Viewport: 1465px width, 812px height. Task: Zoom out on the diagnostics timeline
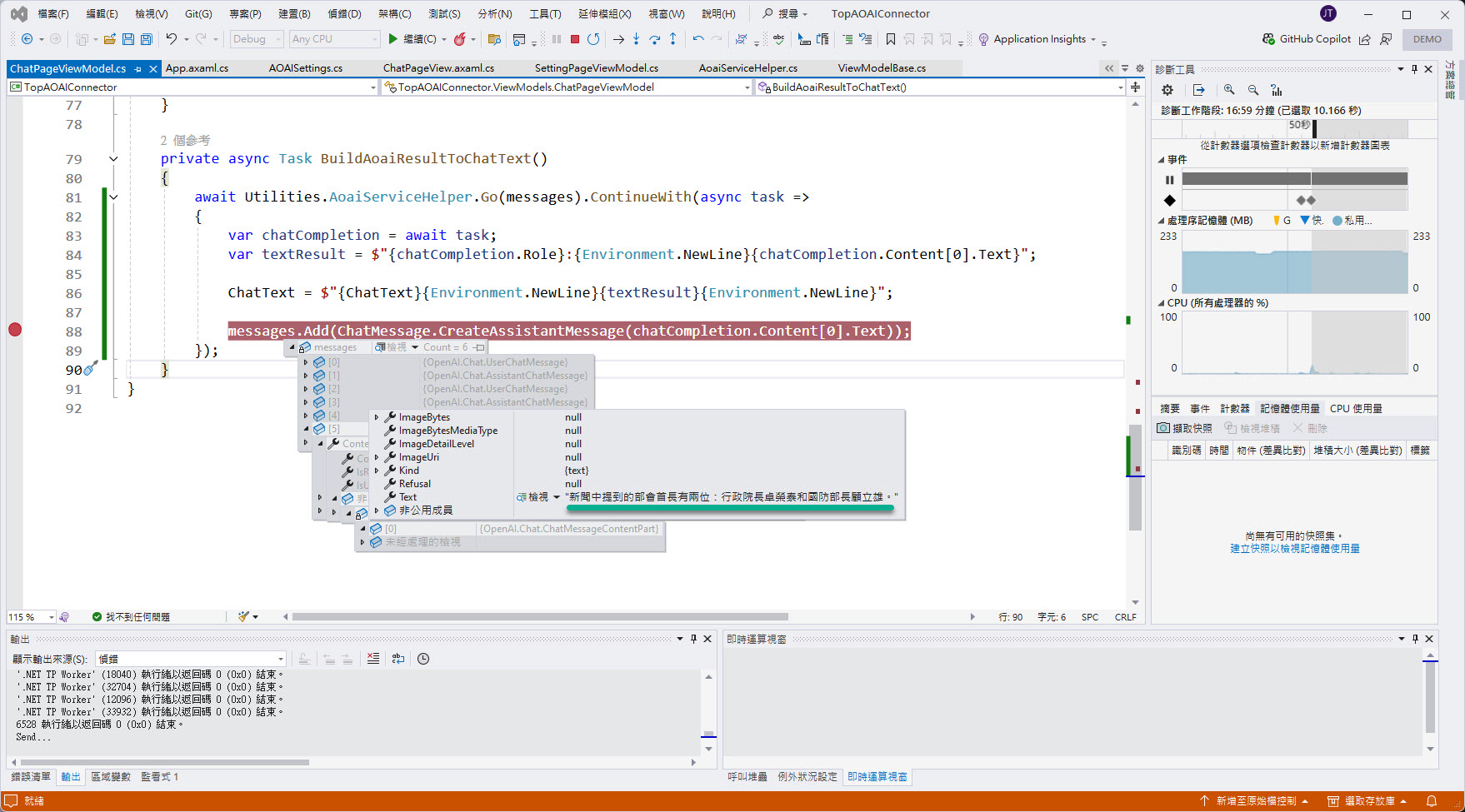1253,90
